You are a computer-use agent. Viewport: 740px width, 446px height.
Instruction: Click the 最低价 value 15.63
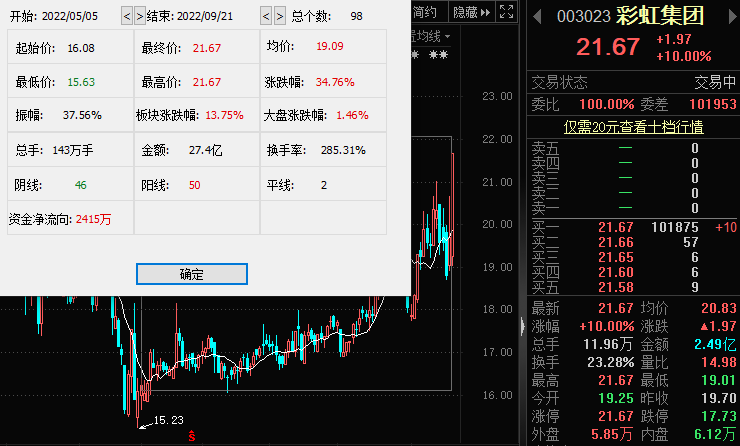pyautogui.click(x=81, y=82)
